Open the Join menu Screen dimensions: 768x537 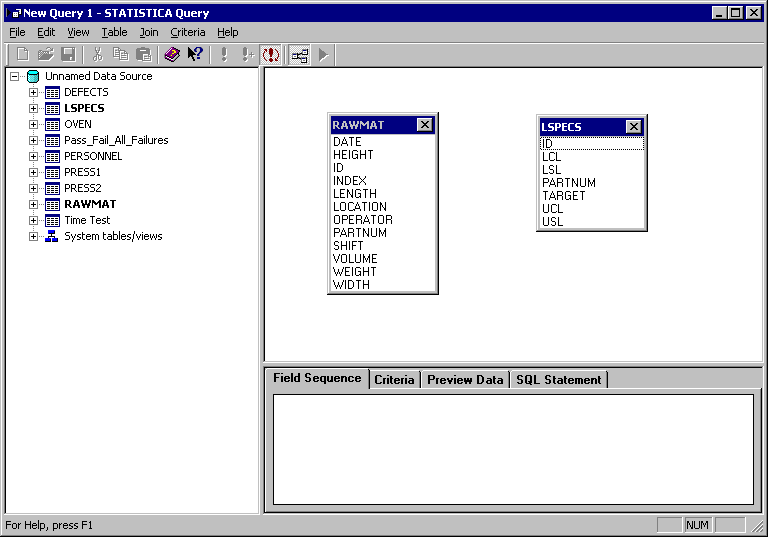point(148,32)
